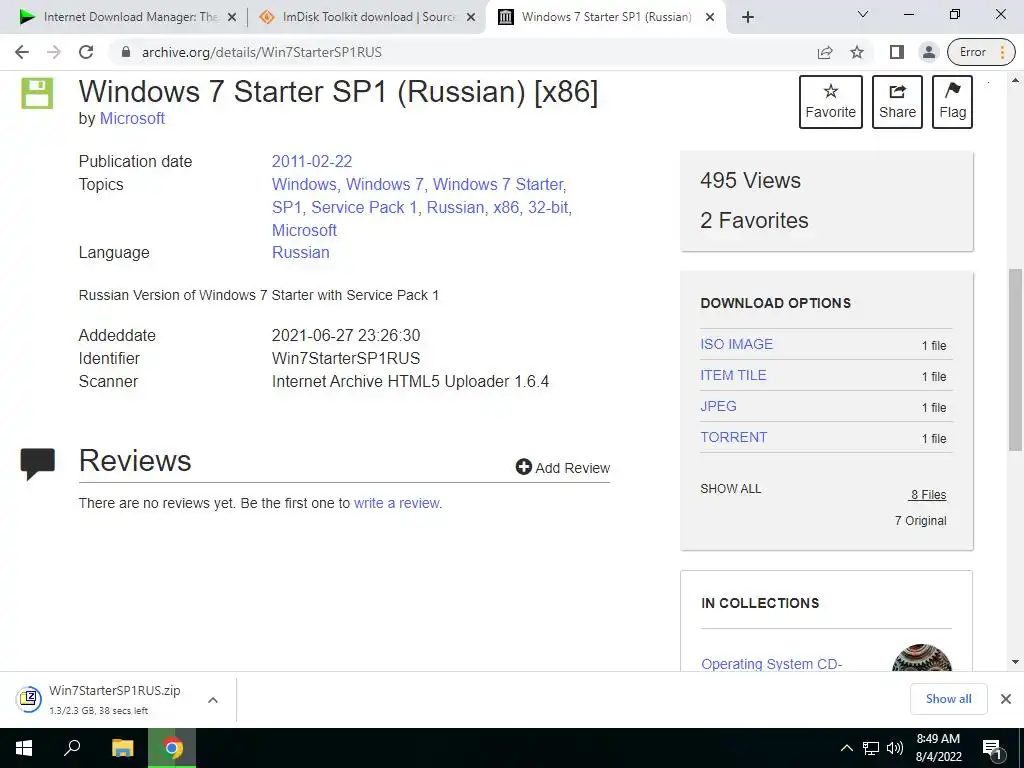The width and height of the screenshot is (1024, 768).
Task: Open the notification center icon
Action: coord(993,748)
